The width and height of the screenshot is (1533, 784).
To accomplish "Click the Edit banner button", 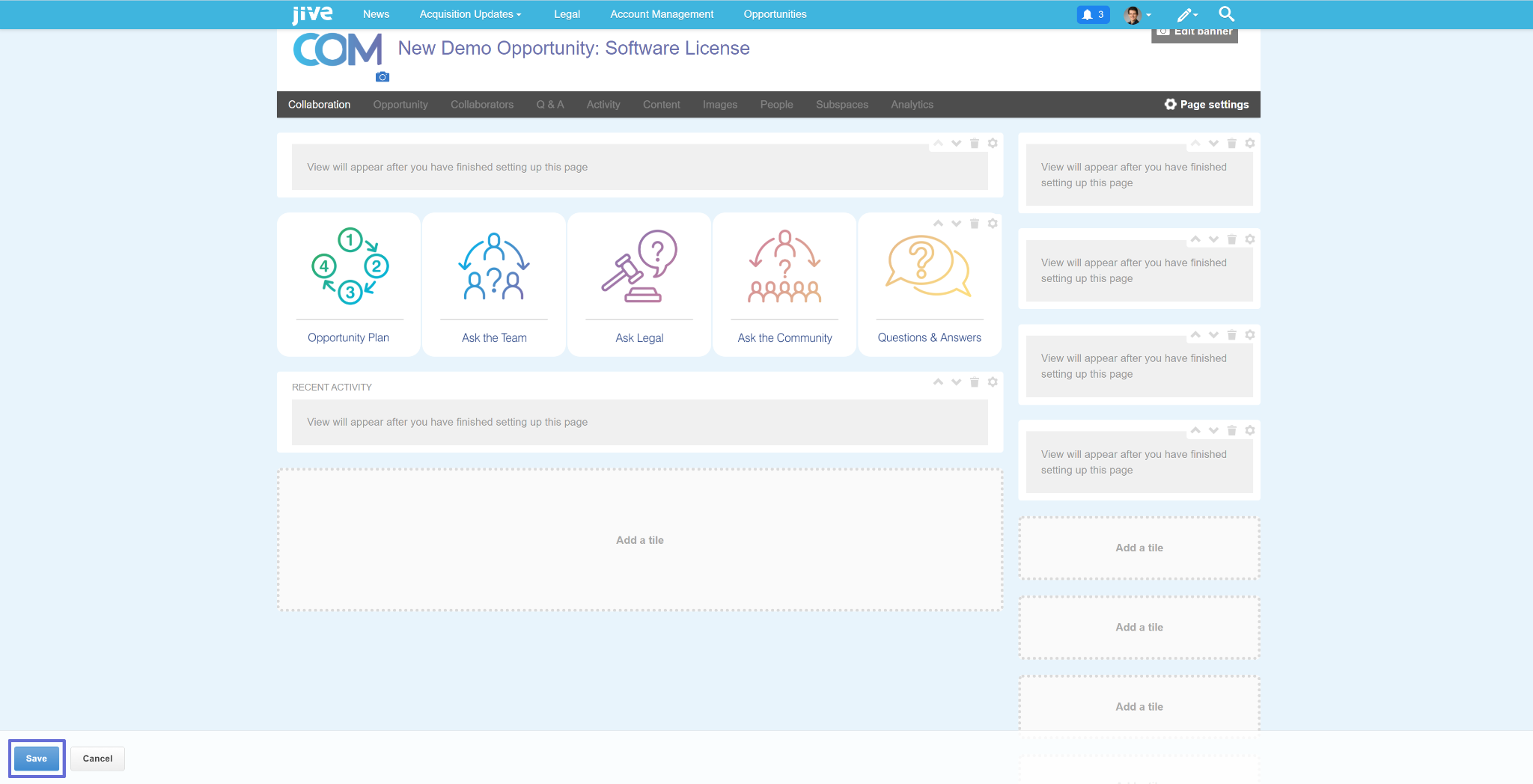I will coord(1195,32).
